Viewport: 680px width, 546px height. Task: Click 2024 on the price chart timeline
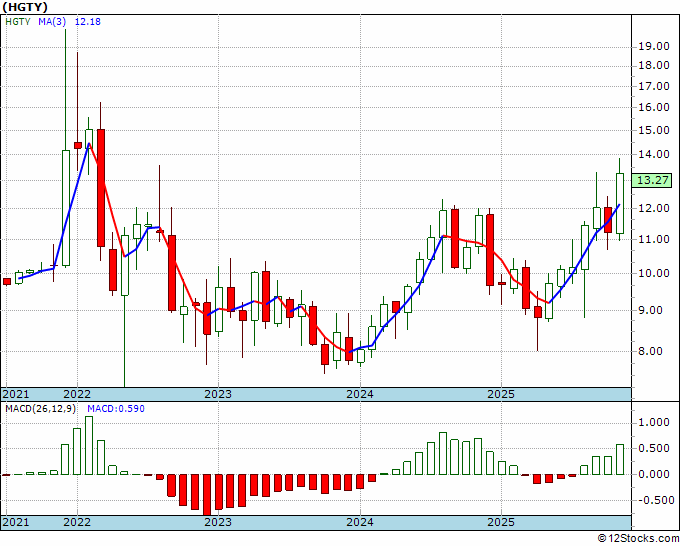tap(360, 394)
